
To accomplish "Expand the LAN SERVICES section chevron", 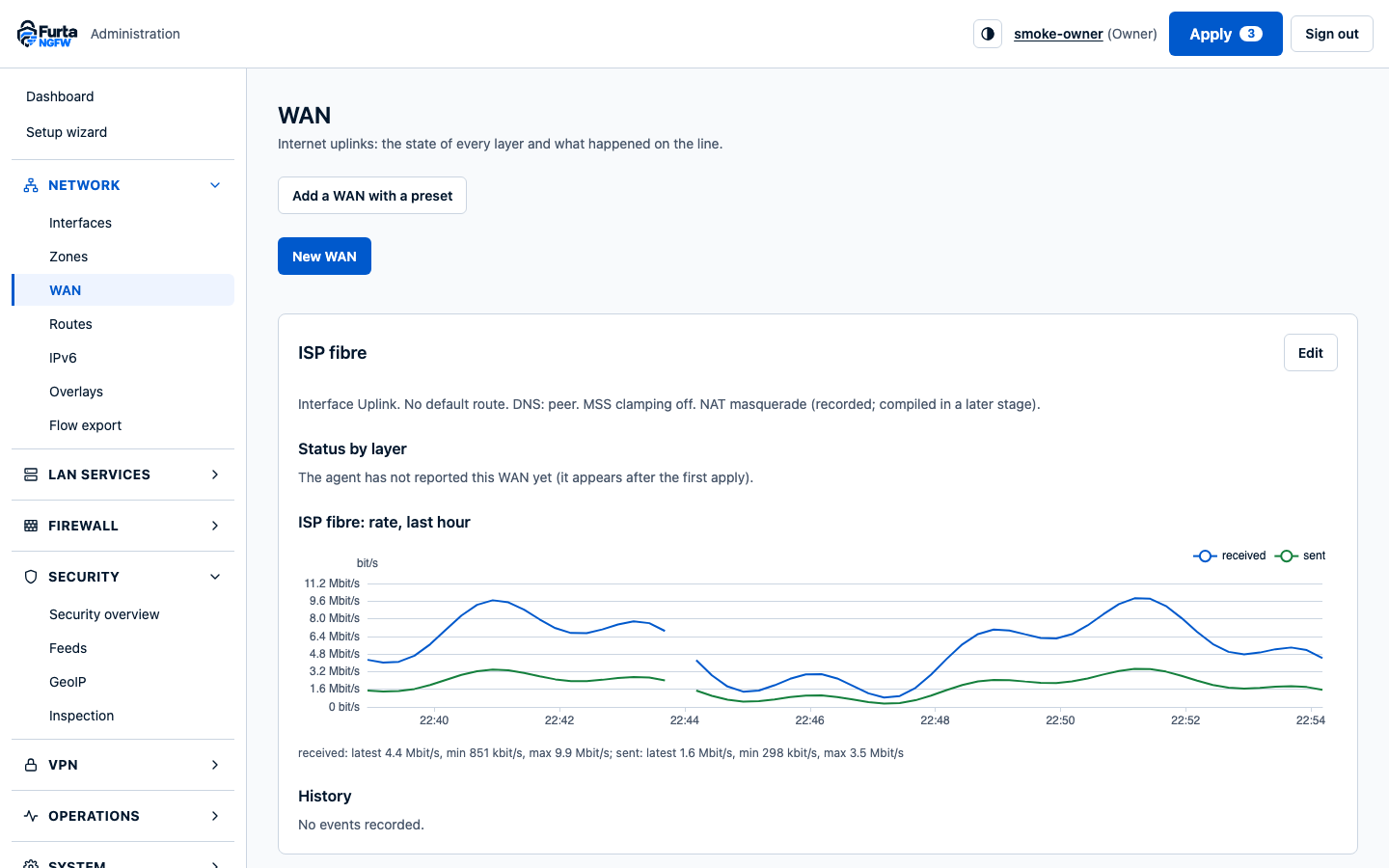I will click(215, 475).
